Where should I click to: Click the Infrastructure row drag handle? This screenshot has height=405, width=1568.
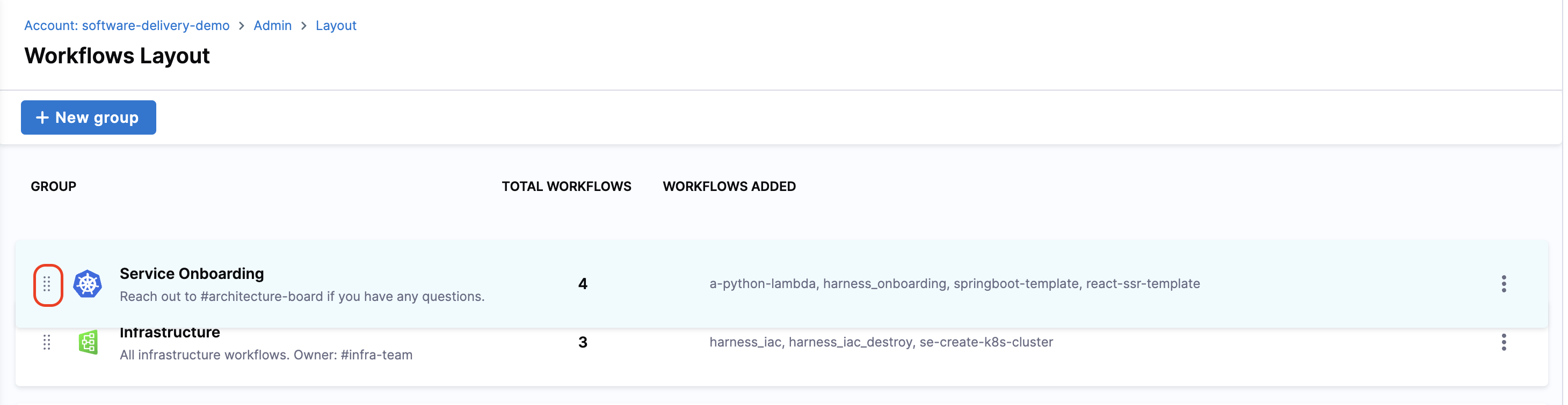coord(47,342)
